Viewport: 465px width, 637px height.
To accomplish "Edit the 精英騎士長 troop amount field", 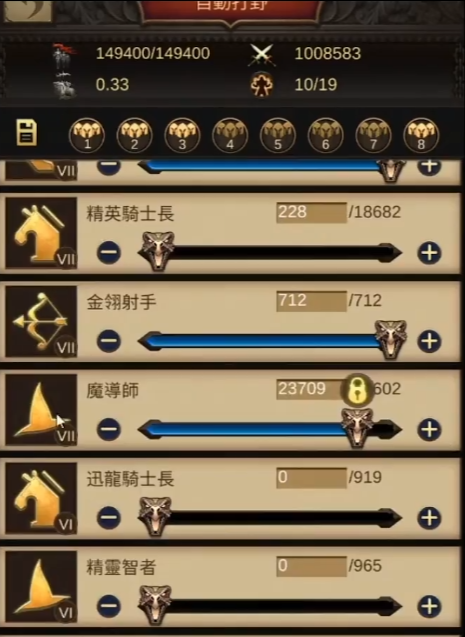I will point(311,212).
